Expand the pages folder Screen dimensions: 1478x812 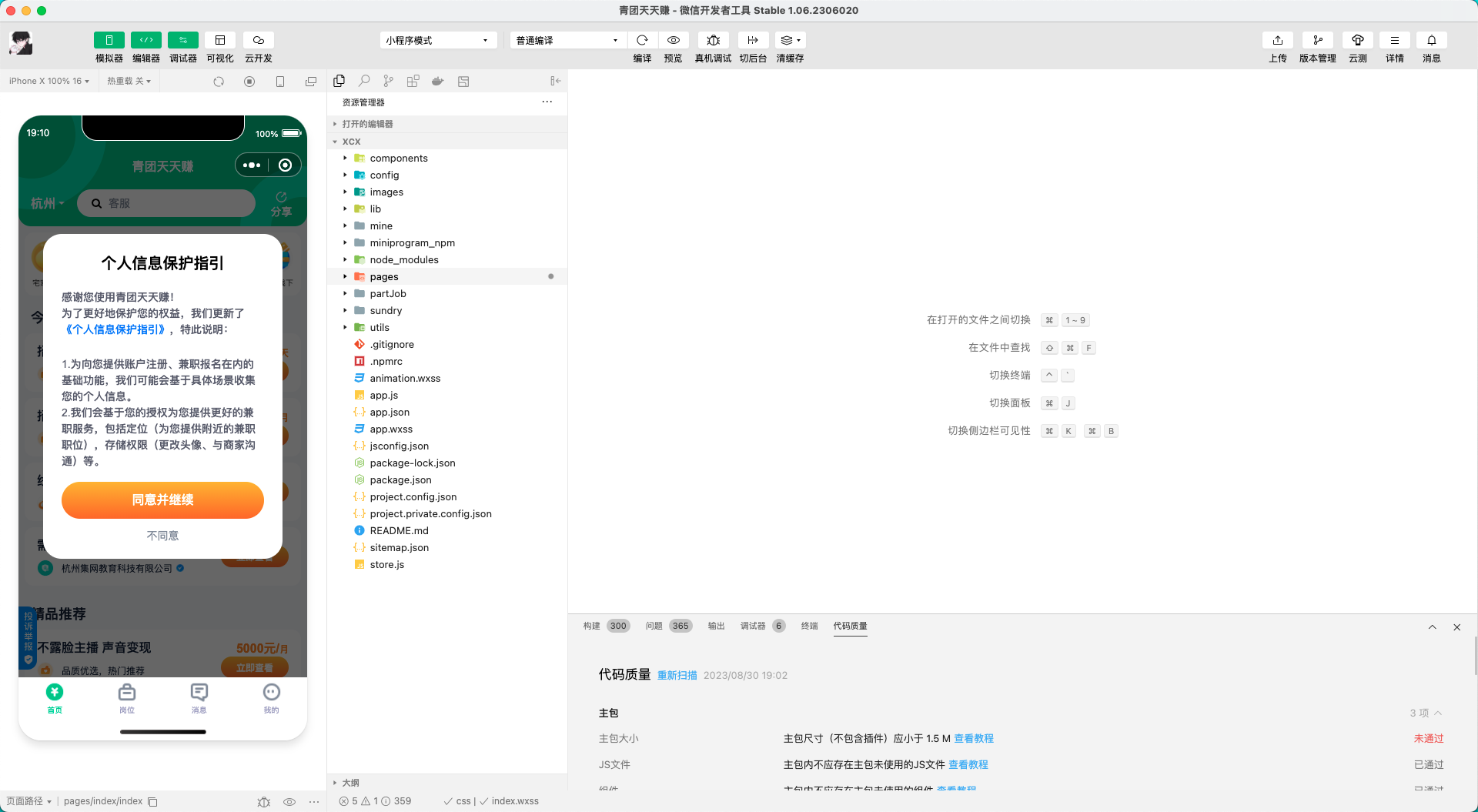(x=447, y=276)
